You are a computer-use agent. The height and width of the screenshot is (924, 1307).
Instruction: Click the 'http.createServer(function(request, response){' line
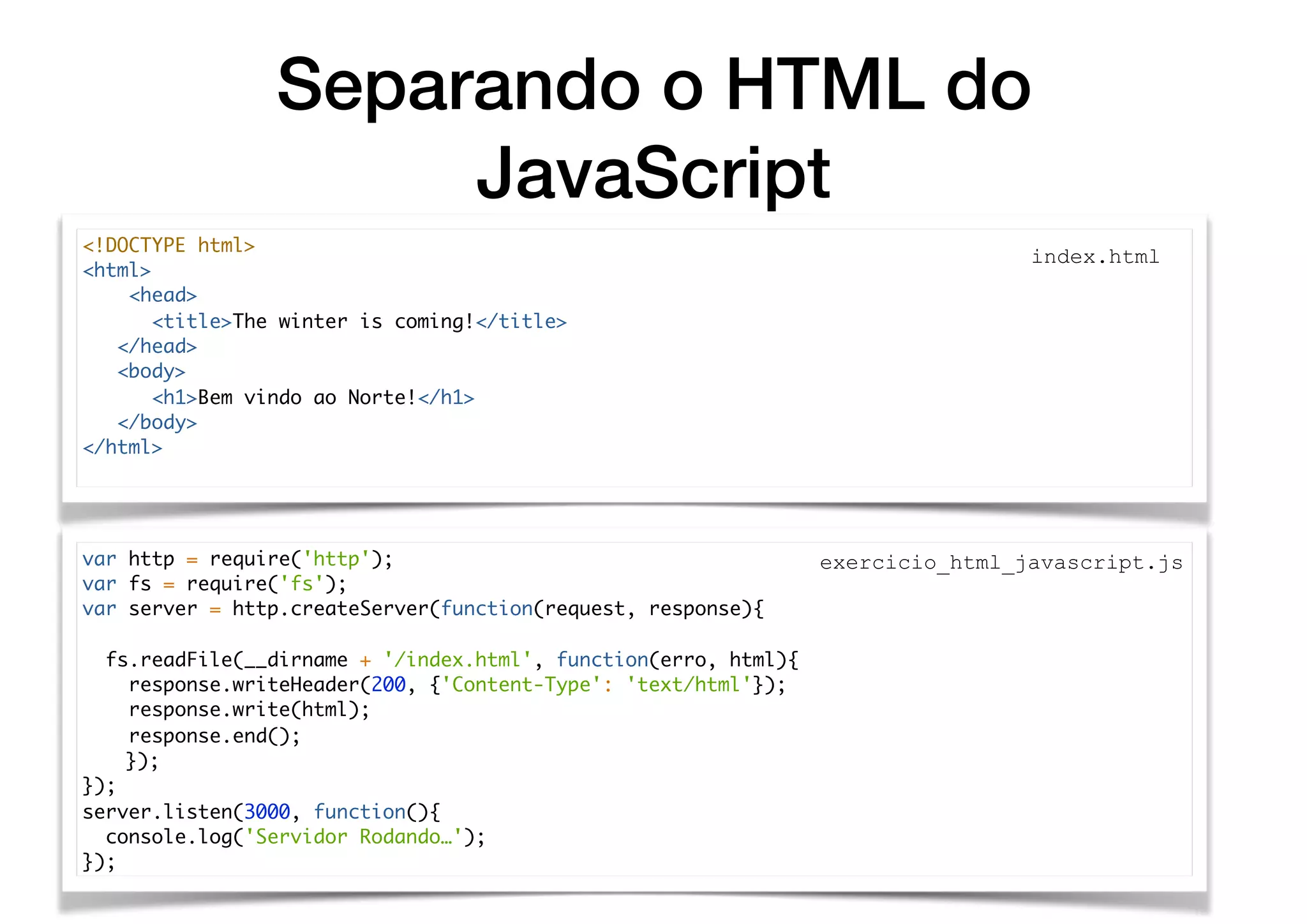[x=423, y=609]
